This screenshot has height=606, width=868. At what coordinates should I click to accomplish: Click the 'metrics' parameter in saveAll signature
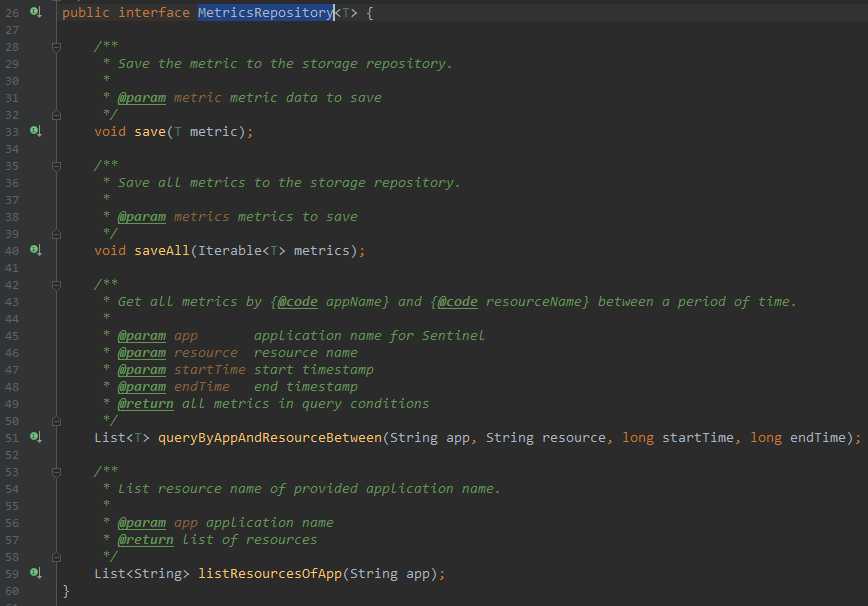pos(322,251)
